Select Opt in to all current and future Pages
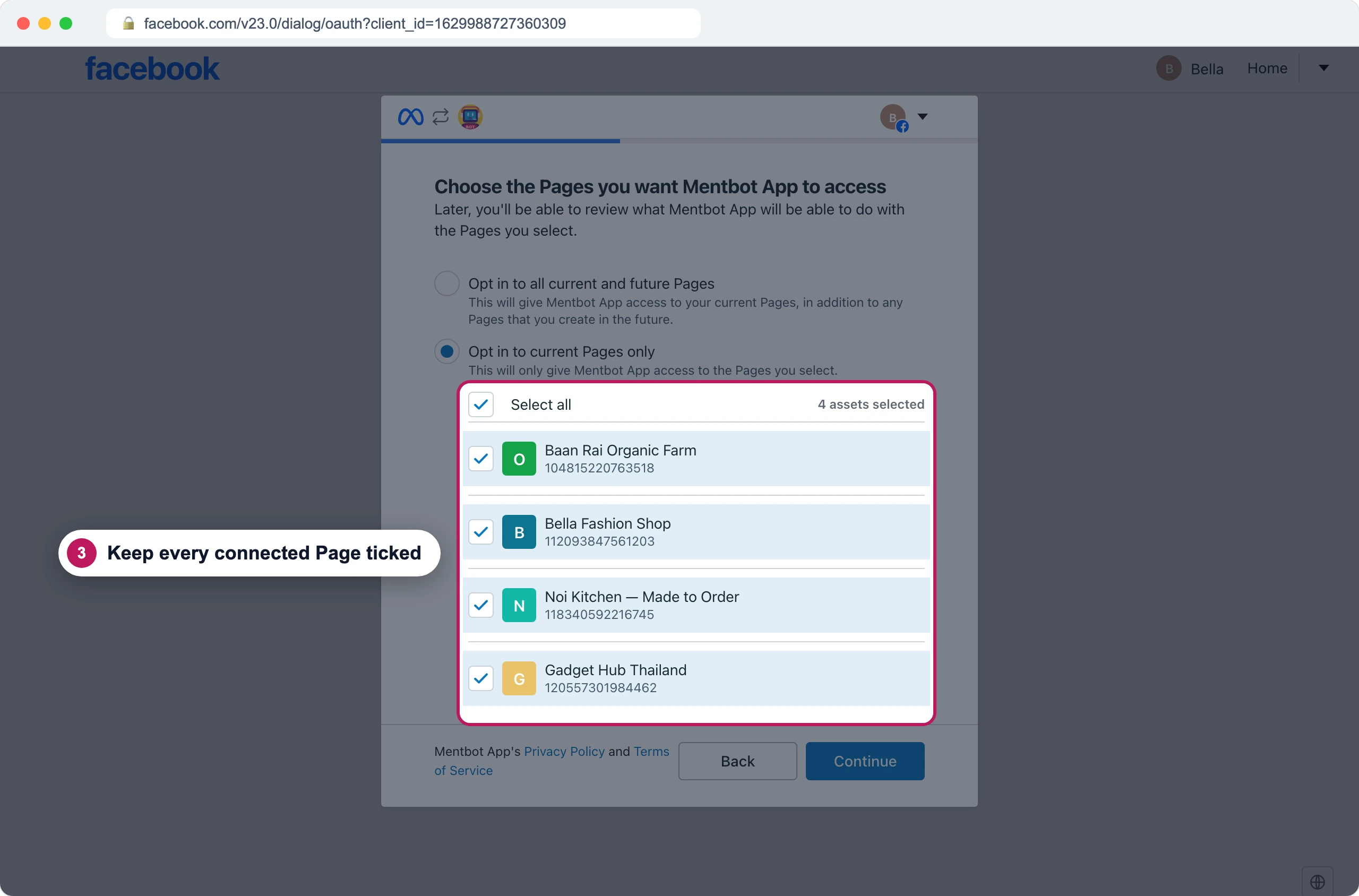The image size is (1359, 896). pyautogui.click(x=447, y=283)
